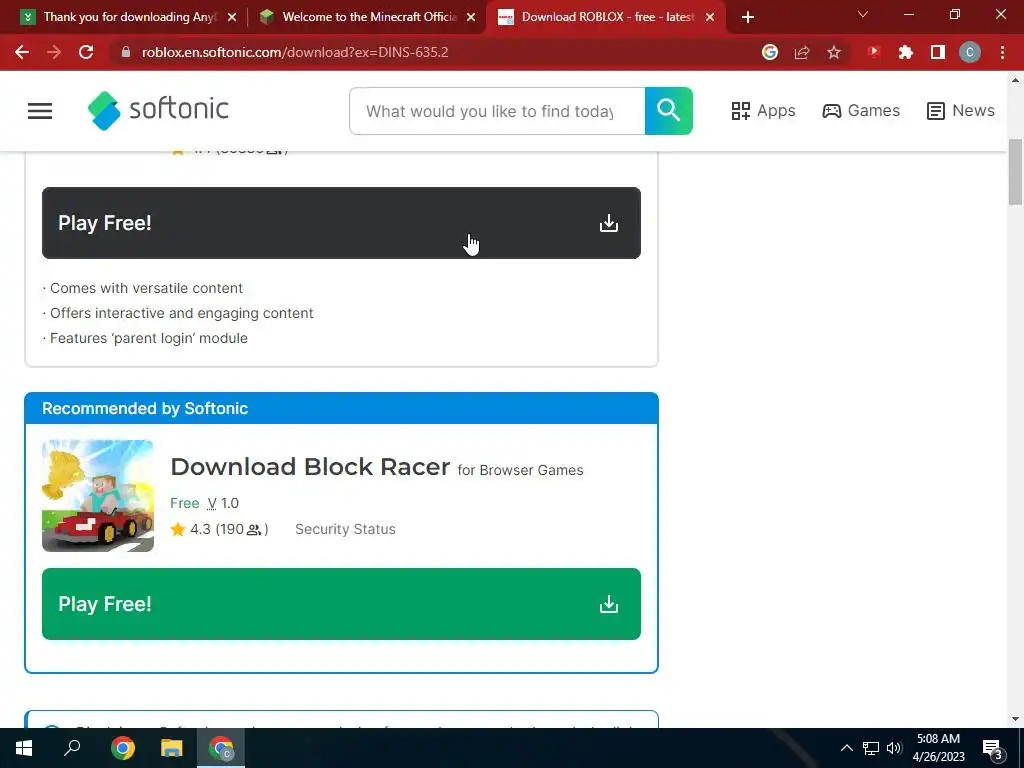Close the Download ROBLOX tab
Viewport: 1024px width, 768px height.
point(710,17)
